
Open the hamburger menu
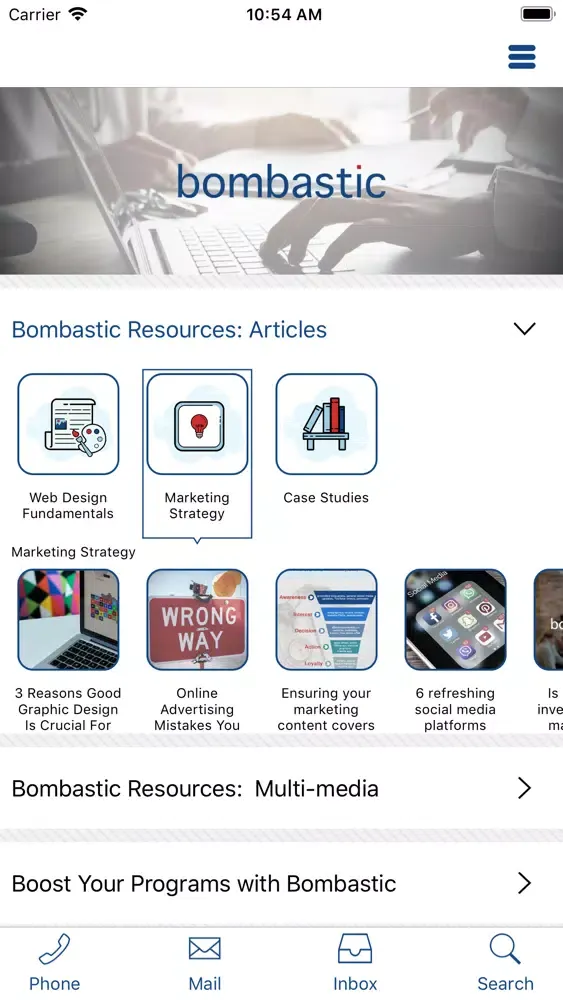[x=522, y=57]
